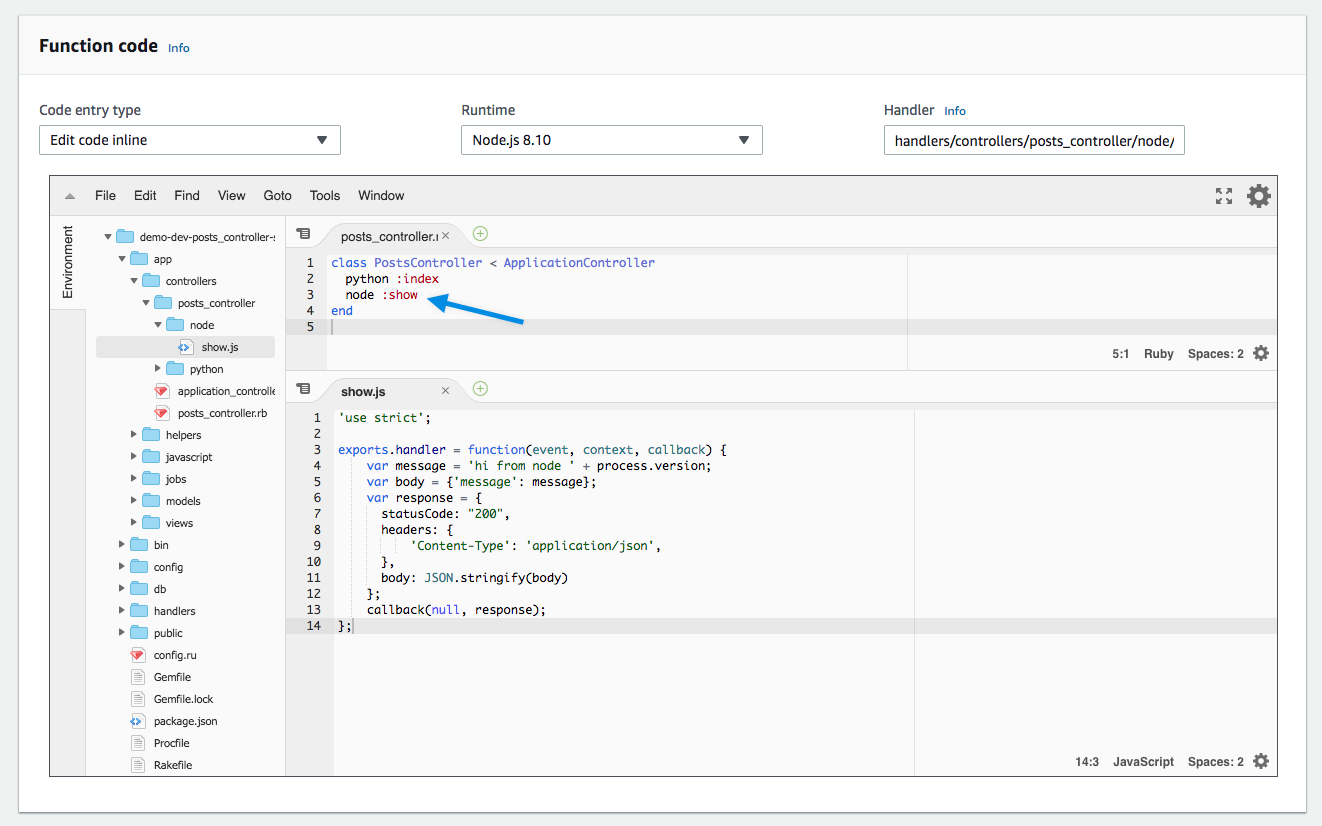Close the show.js tab

pos(446,391)
